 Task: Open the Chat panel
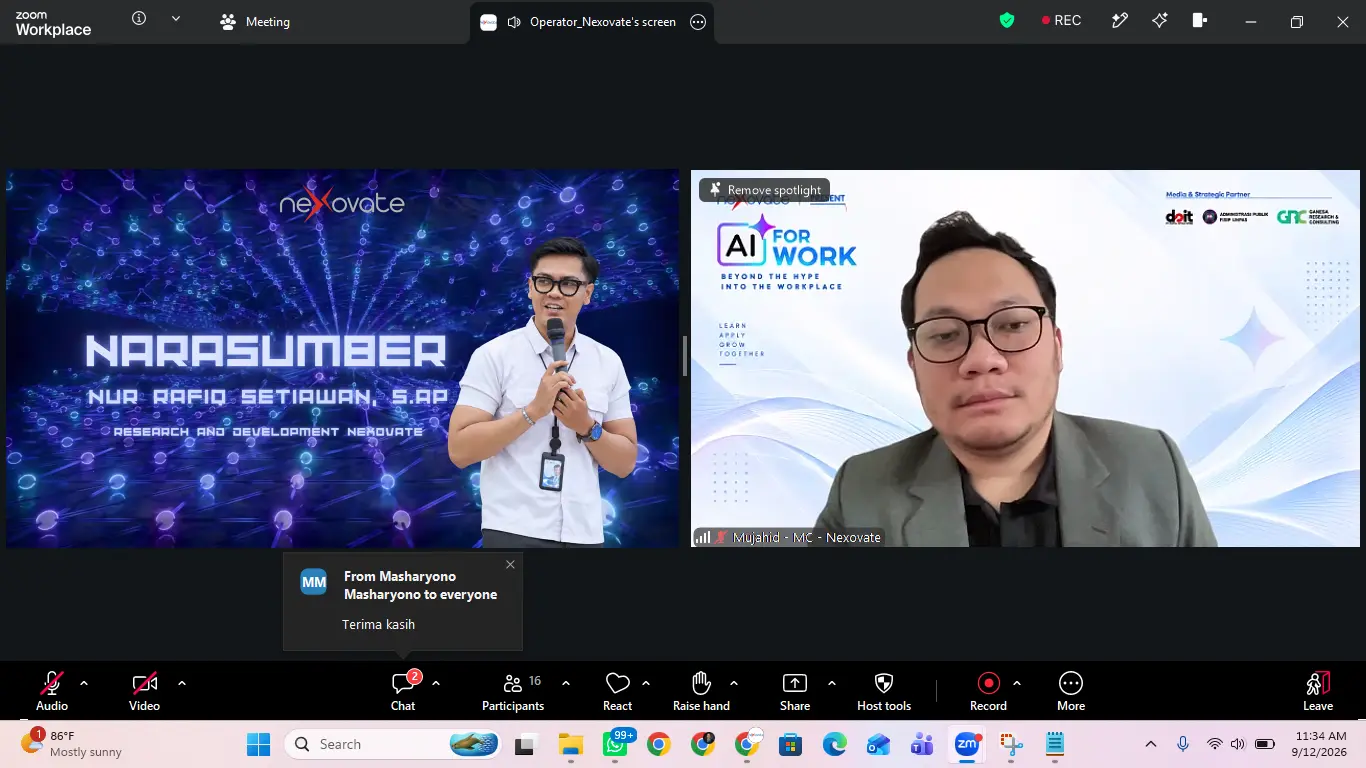[403, 691]
